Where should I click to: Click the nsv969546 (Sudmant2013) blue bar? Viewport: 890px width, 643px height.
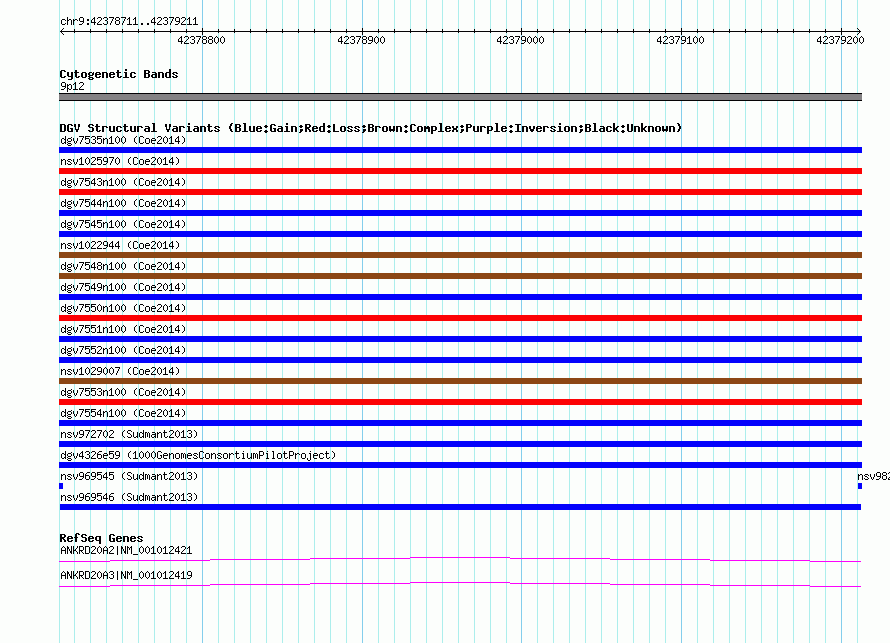(460, 507)
